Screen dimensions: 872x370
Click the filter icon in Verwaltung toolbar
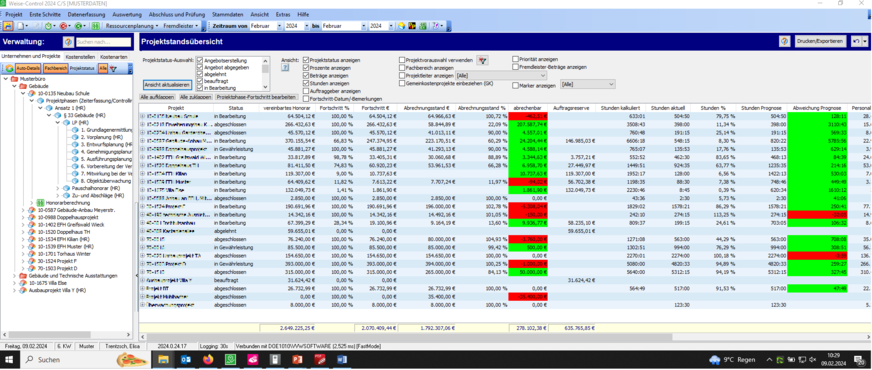[113, 68]
